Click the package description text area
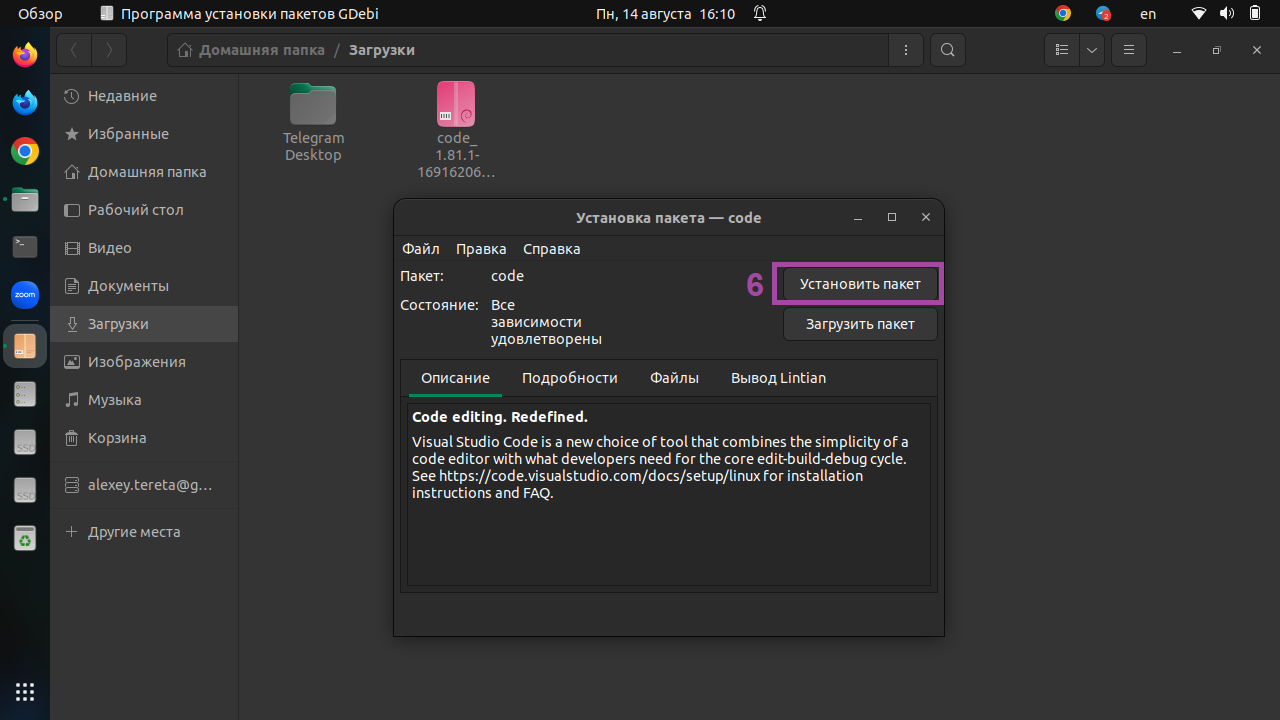 tap(669, 494)
